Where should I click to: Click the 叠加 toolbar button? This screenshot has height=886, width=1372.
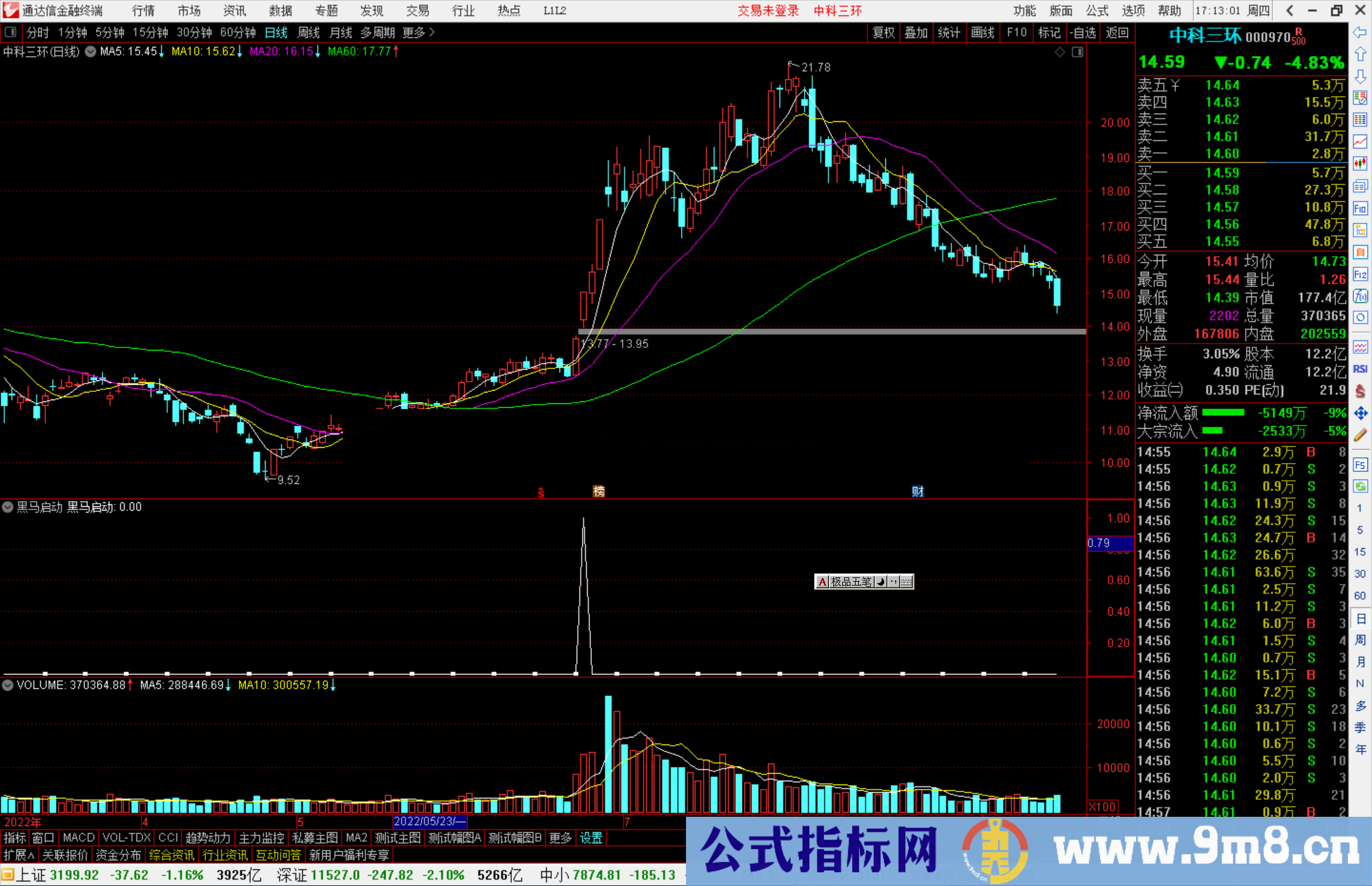(x=916, y=32)
